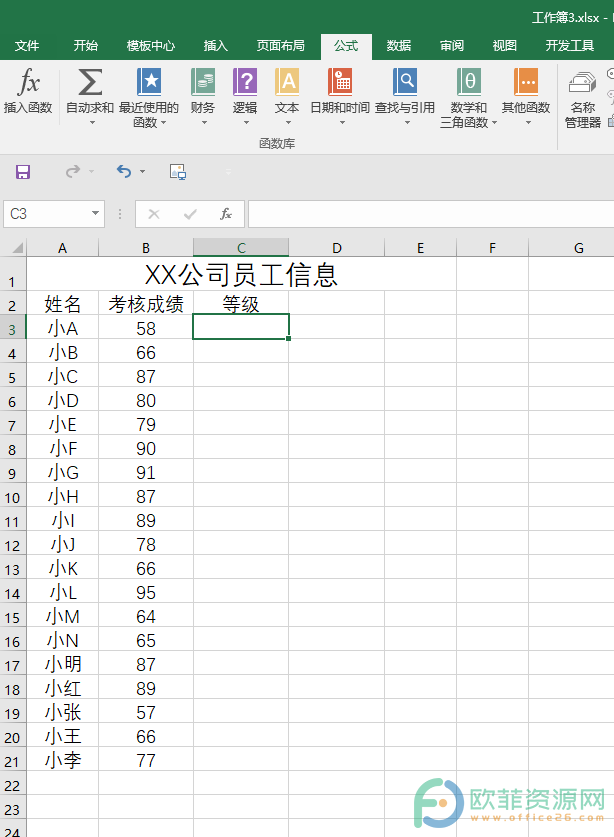Open the Logical (逻辑) functions list
614x837 pixels.
point(245,97)
